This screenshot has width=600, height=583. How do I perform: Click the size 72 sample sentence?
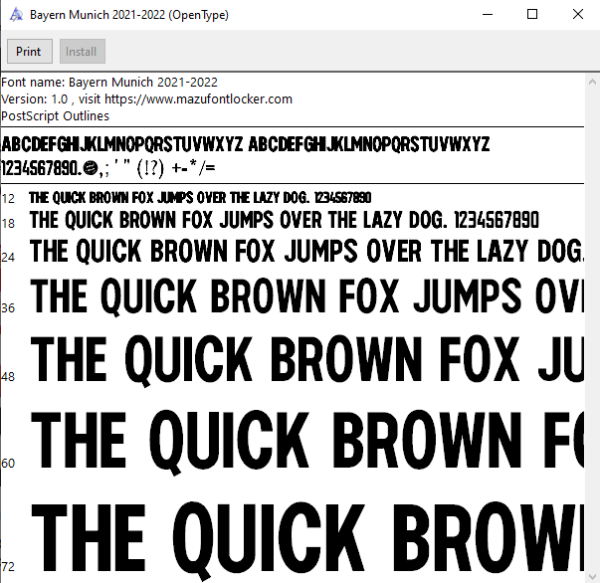[x=307, y=539]
